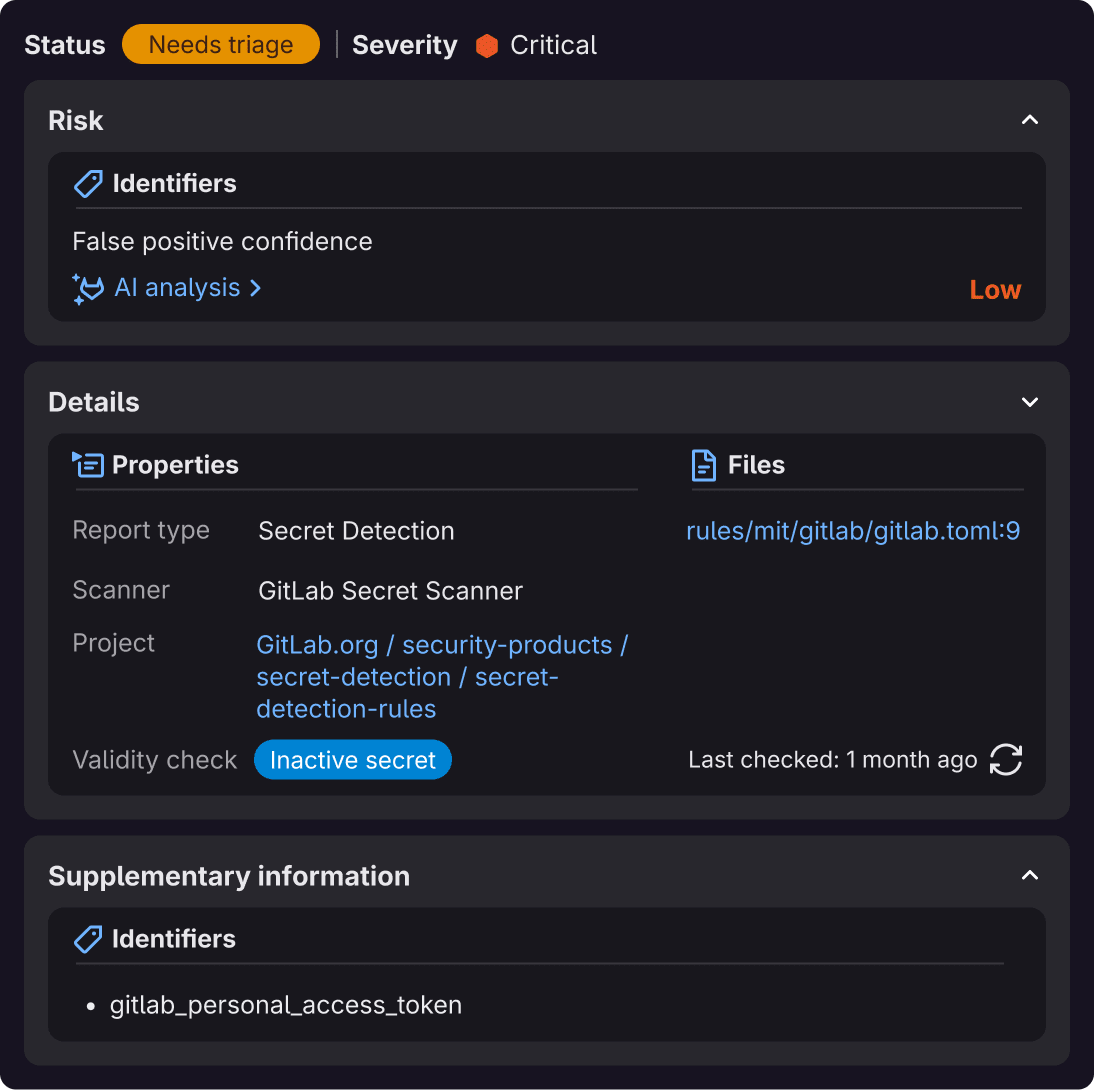Viewport: 1094px width, 1090px height.
Task: Click the Critical severity label
Action: pyautogui.click(x=553, y=45)
